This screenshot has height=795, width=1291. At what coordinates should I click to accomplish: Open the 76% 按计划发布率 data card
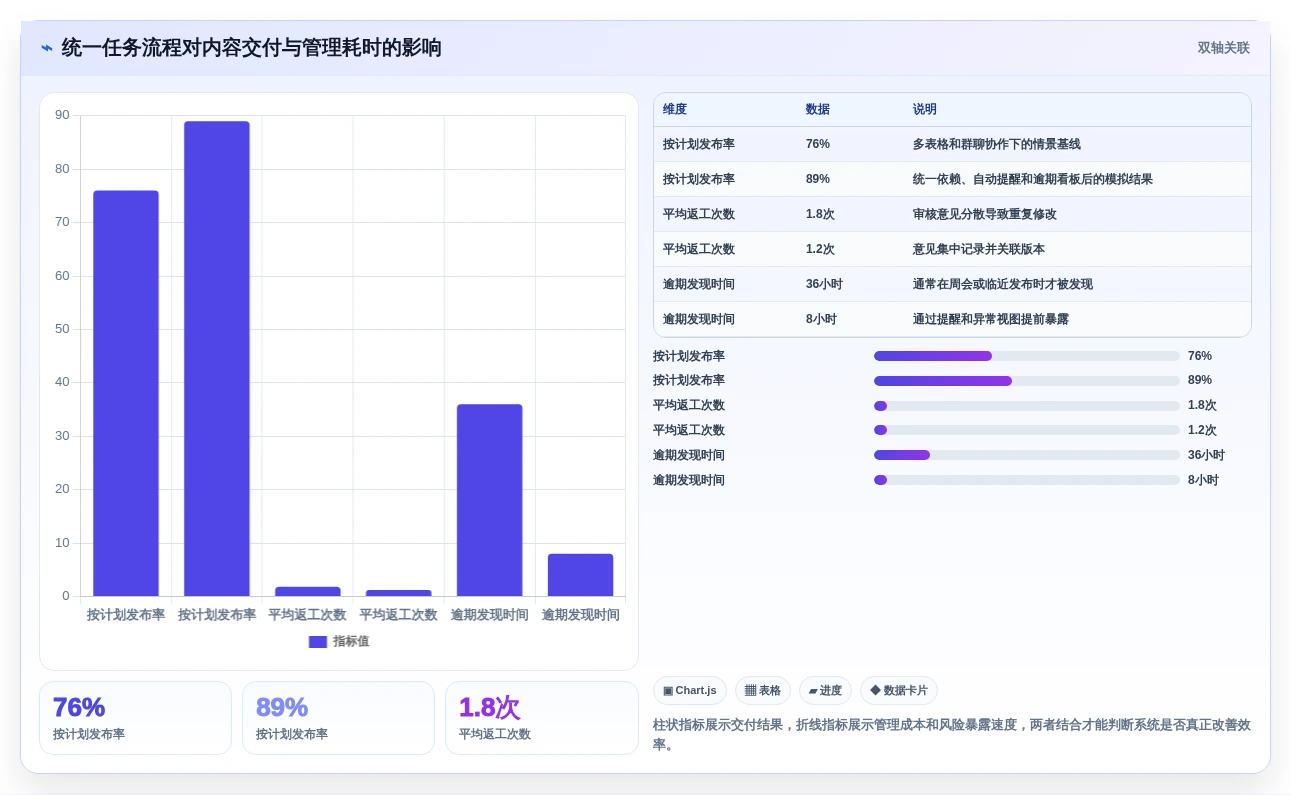[135, 718]
